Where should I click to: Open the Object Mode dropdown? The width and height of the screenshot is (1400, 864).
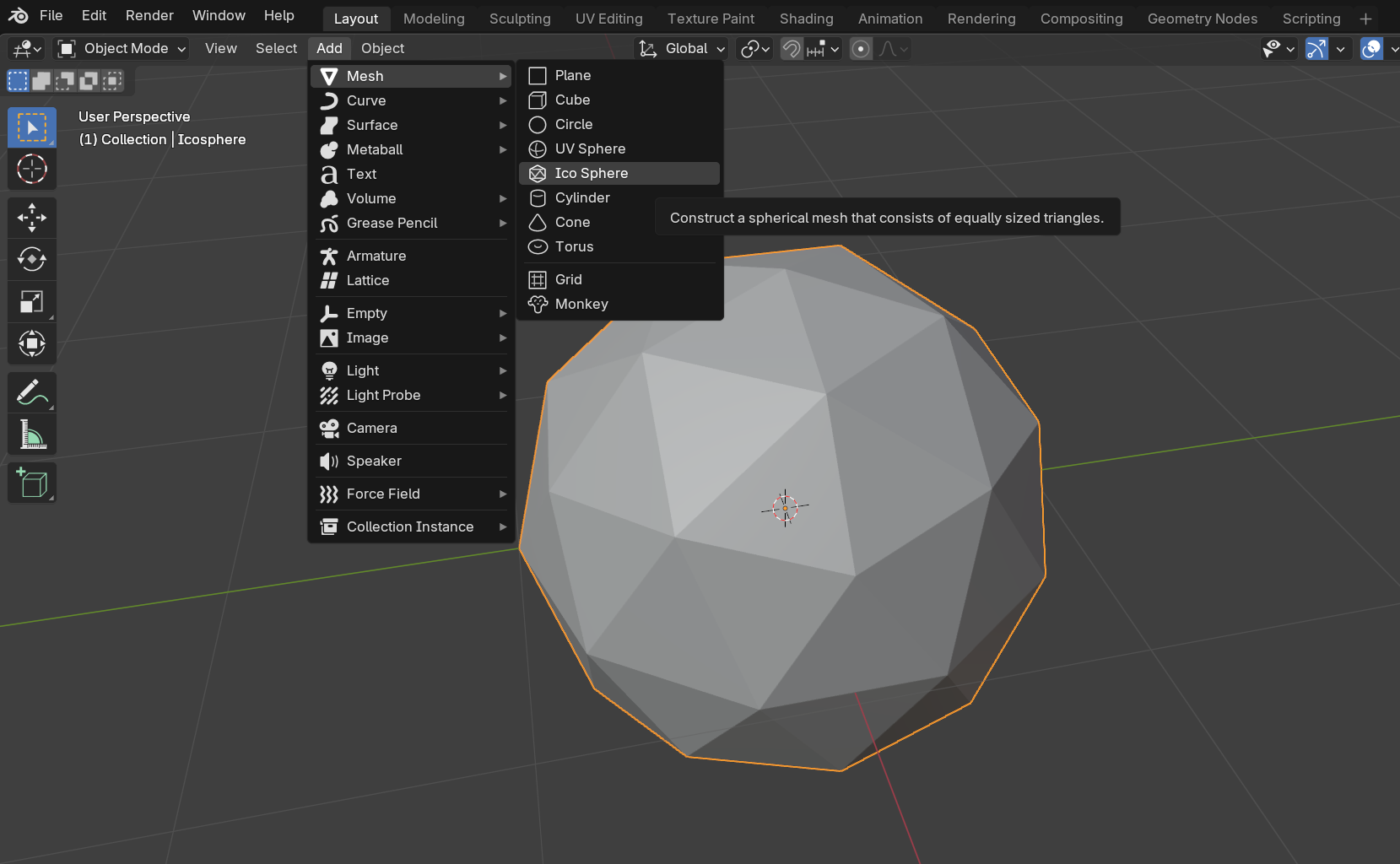121,49
